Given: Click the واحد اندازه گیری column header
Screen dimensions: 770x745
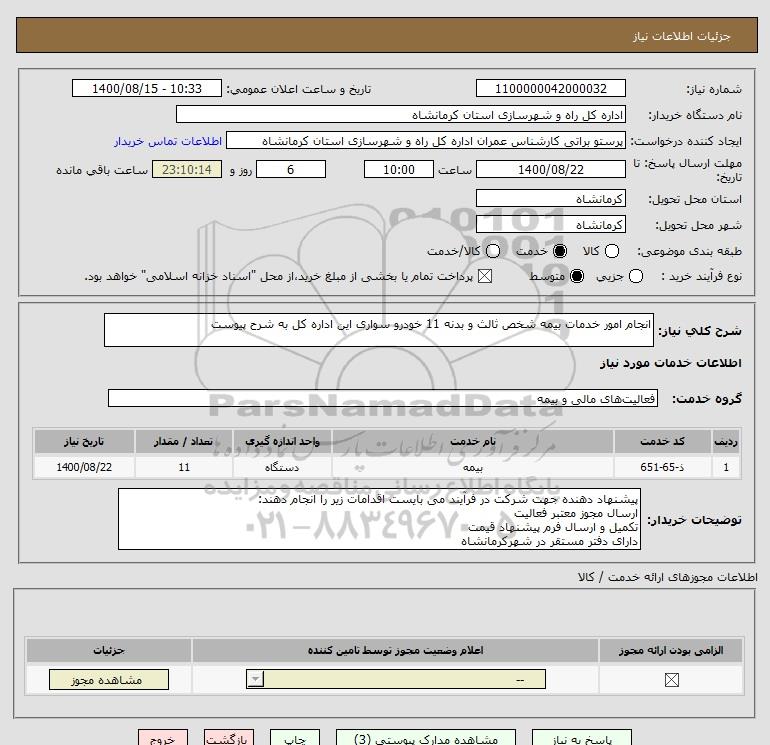Looking at the screenshot, I should point(282,441).
